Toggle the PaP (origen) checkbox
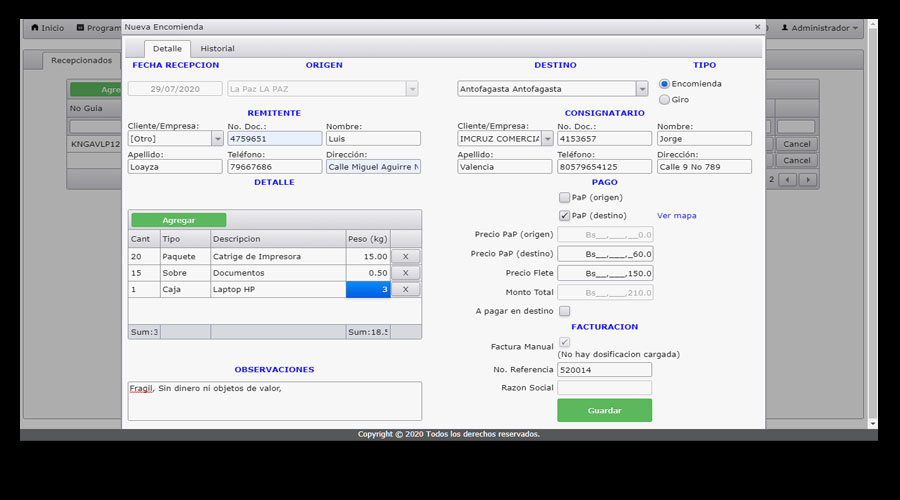Viewport: 900px width, 500px height. pos(564,197)
